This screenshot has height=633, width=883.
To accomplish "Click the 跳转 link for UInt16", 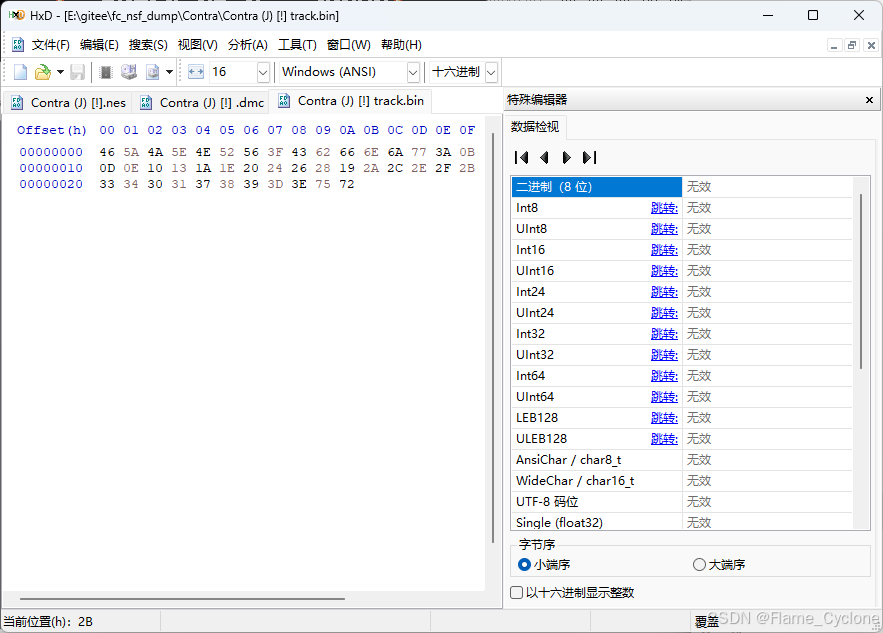I will pyautogui.click(x=664, y=271).
